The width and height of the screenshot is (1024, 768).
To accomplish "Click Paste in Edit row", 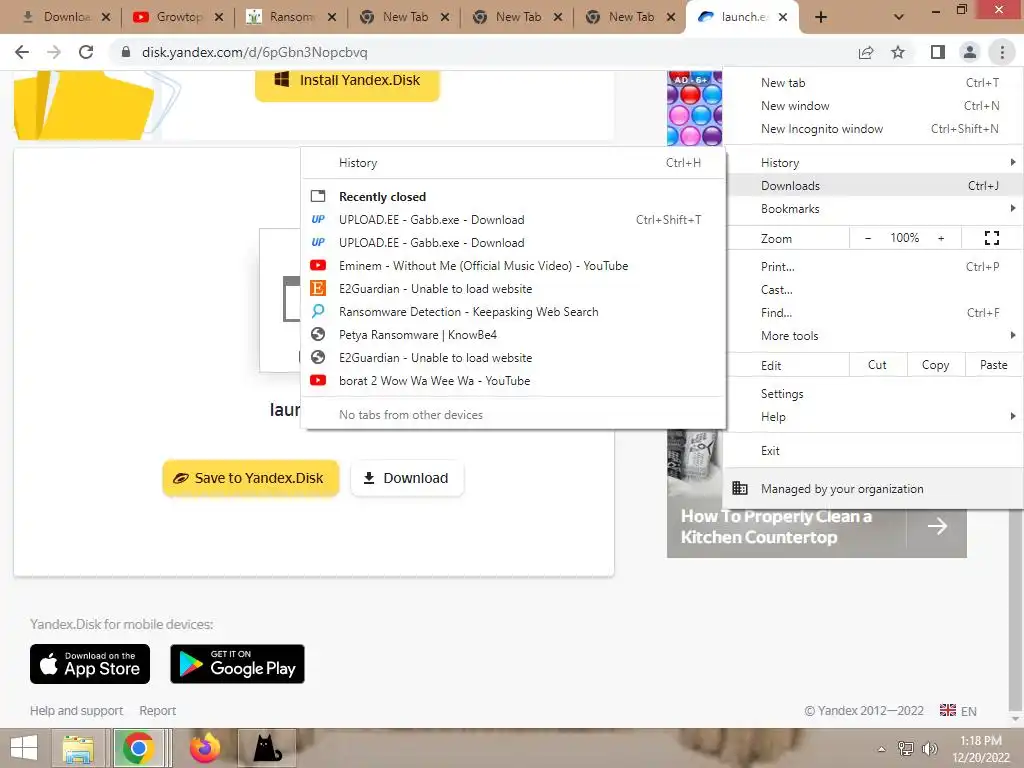I will tap(993, 365).
